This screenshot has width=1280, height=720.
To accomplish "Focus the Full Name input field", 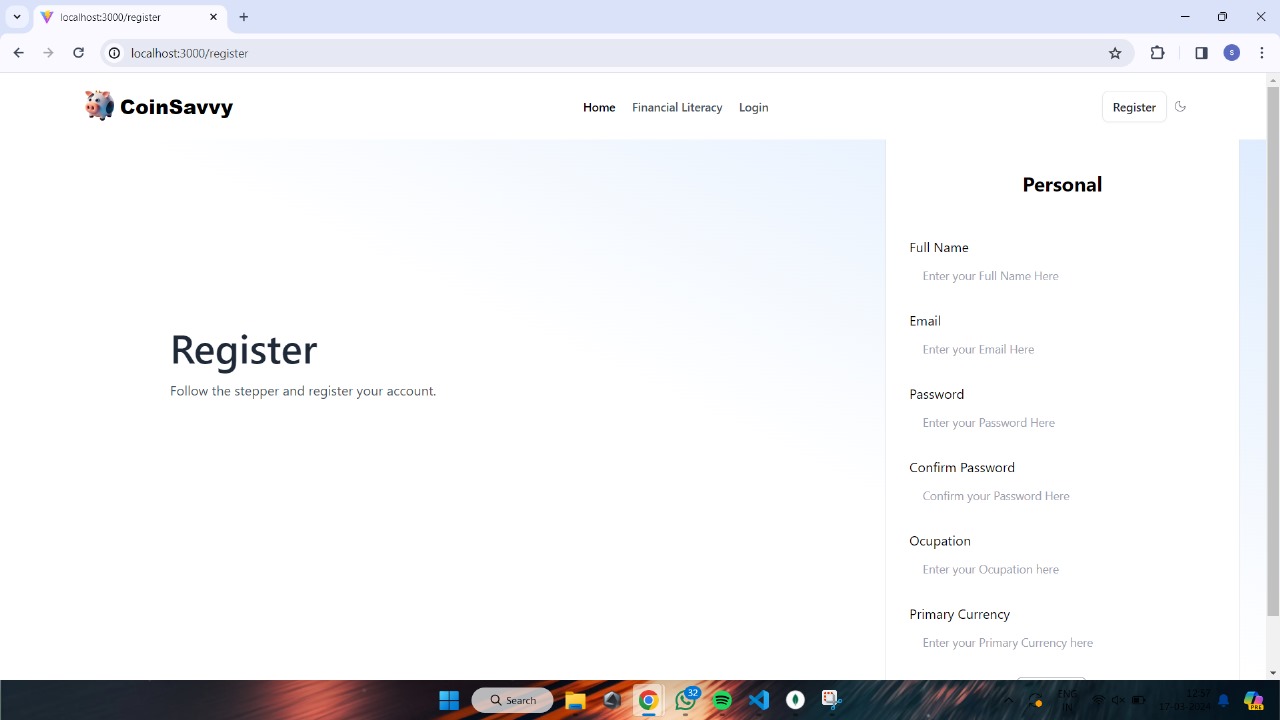I will pos(1060,276).
